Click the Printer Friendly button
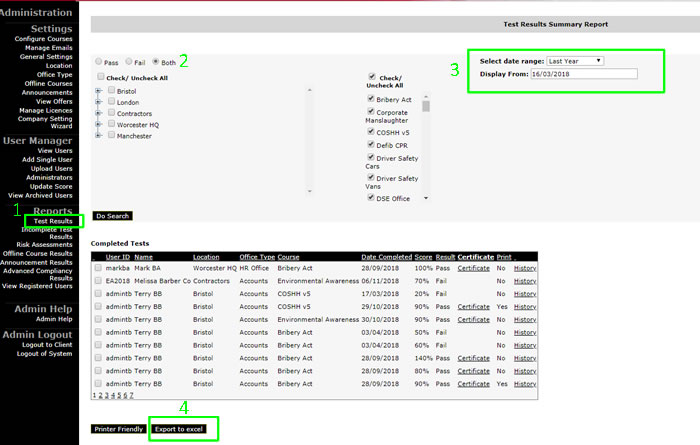700x445 pixels. coord(119,429)
